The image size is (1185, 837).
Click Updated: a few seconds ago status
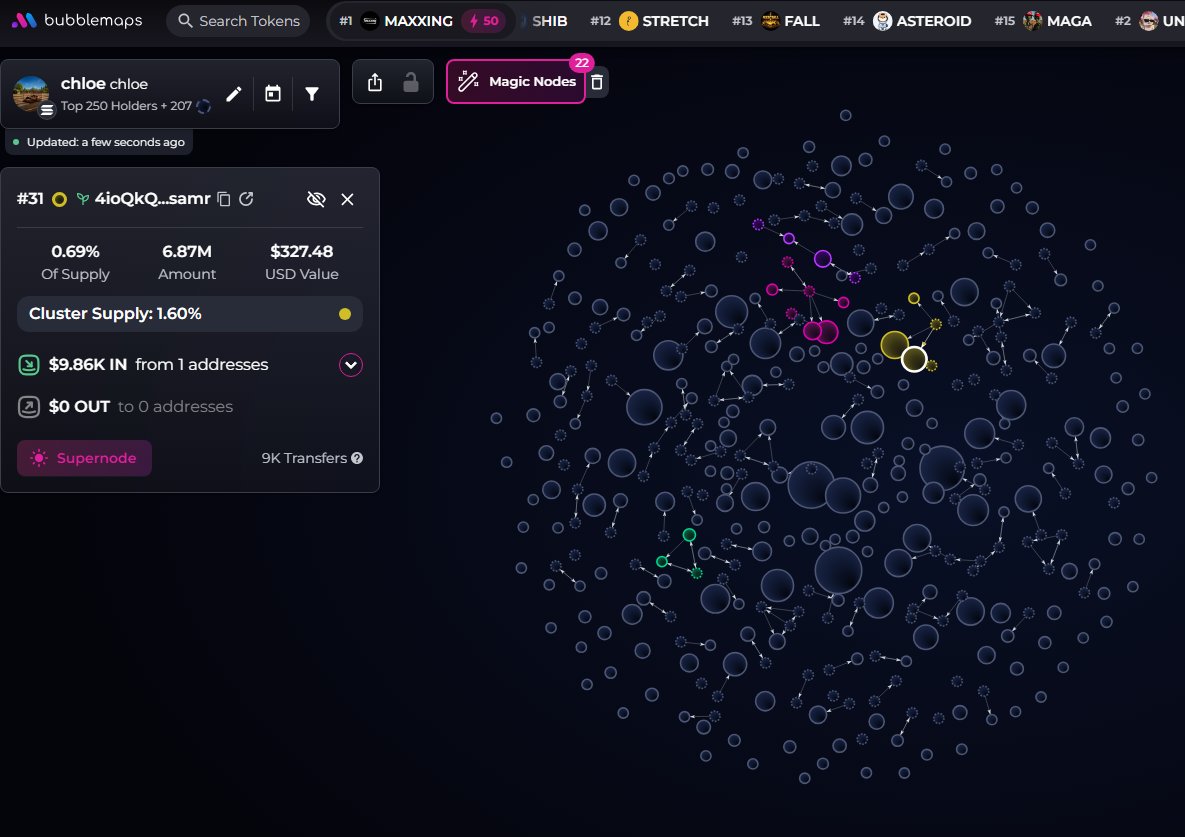[x=99, y=142]
